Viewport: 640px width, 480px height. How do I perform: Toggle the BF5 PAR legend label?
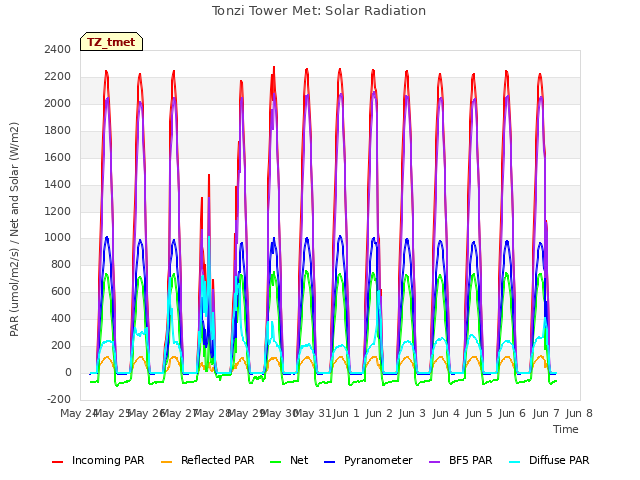click(471, 460)
